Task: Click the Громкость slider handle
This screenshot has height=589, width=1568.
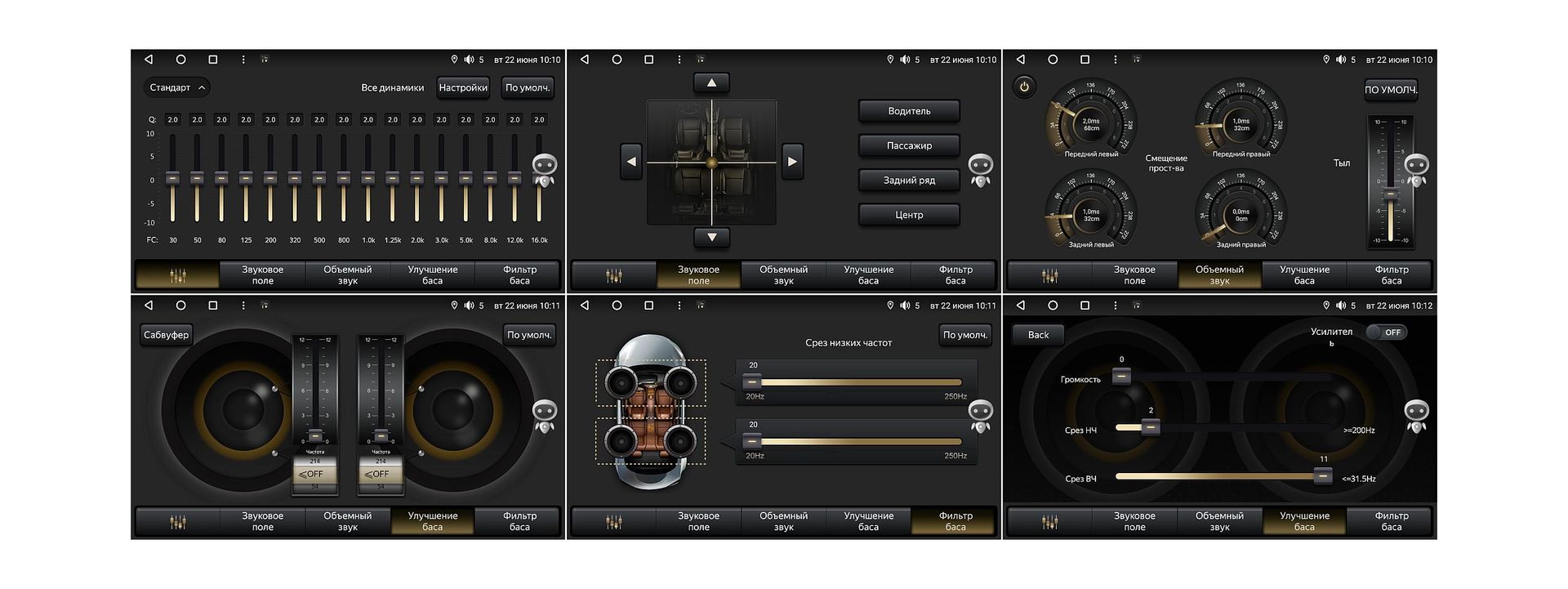Action: point(1121,376)
